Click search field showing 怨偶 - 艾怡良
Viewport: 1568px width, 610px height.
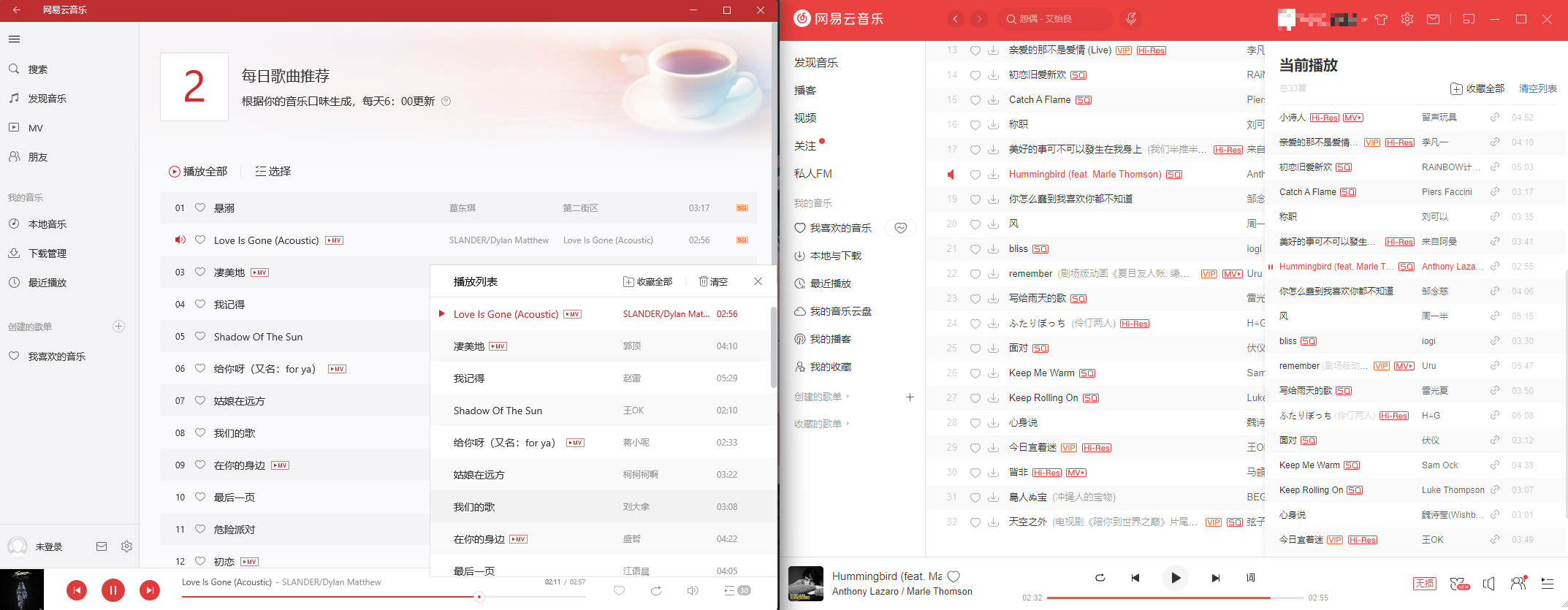(x=1054, y=19)
